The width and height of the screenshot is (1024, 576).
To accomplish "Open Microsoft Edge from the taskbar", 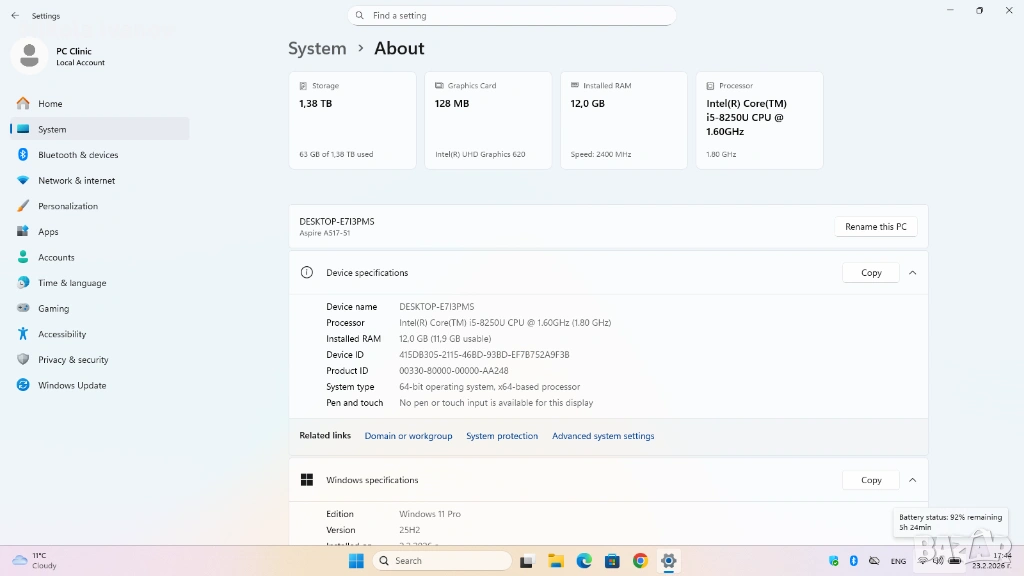I will point(584,561).
